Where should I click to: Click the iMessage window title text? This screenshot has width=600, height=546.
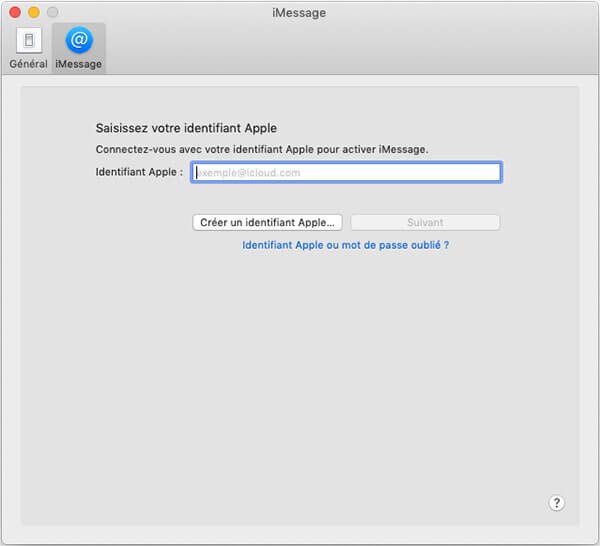298,12
